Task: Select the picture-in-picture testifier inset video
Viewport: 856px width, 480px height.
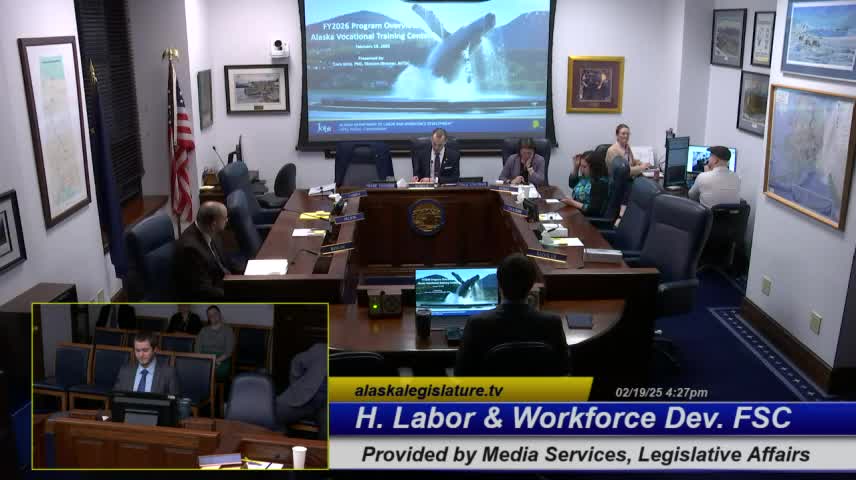Action: 181,386
